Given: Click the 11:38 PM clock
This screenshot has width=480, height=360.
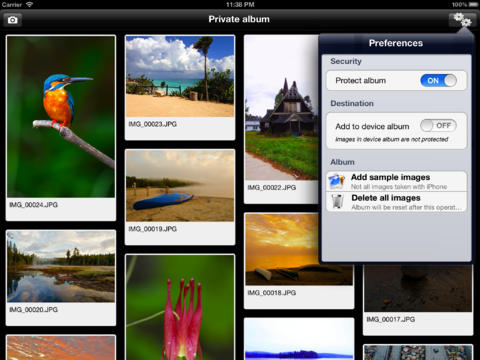Looking at the screenshot, I should pyautogui.click(x=240, y=4).
